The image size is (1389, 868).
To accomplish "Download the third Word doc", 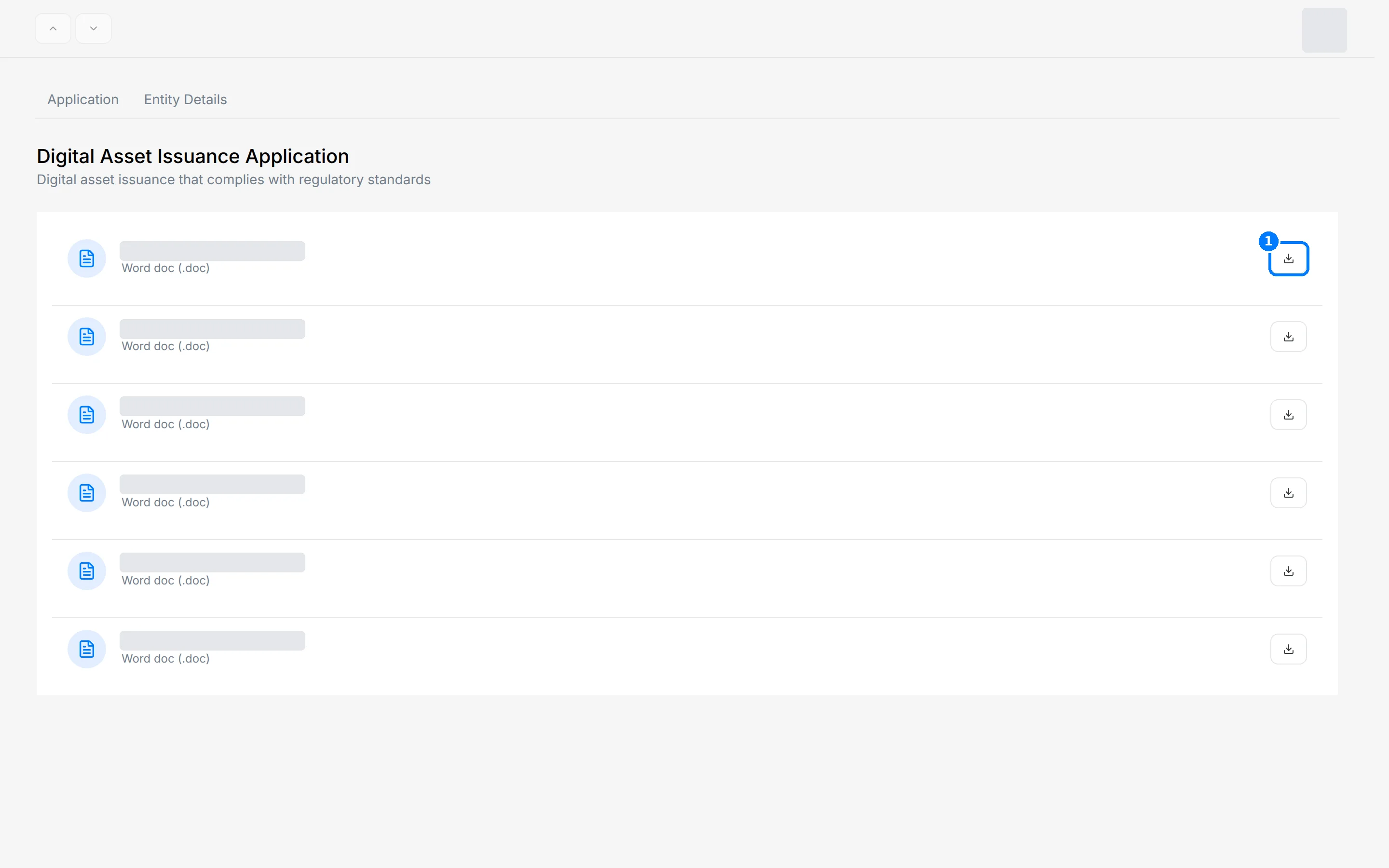I will pyautogui.click(x=1288, y=415).
